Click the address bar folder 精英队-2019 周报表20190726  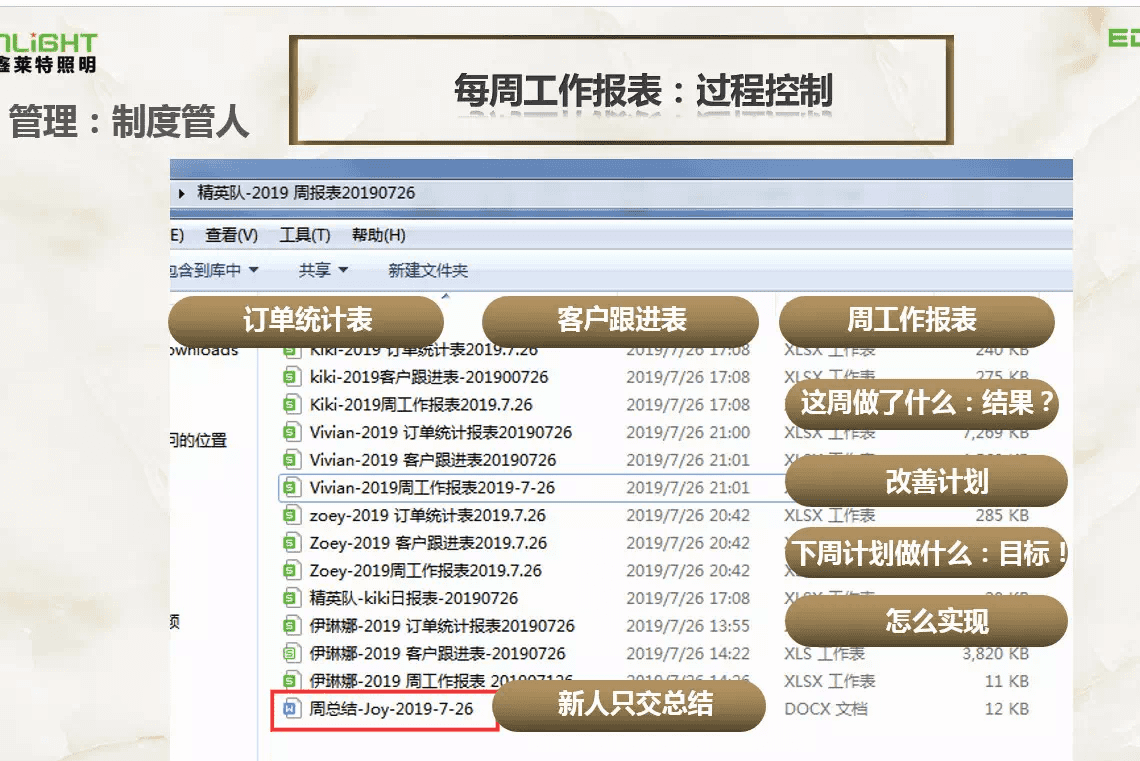(306, 193)
